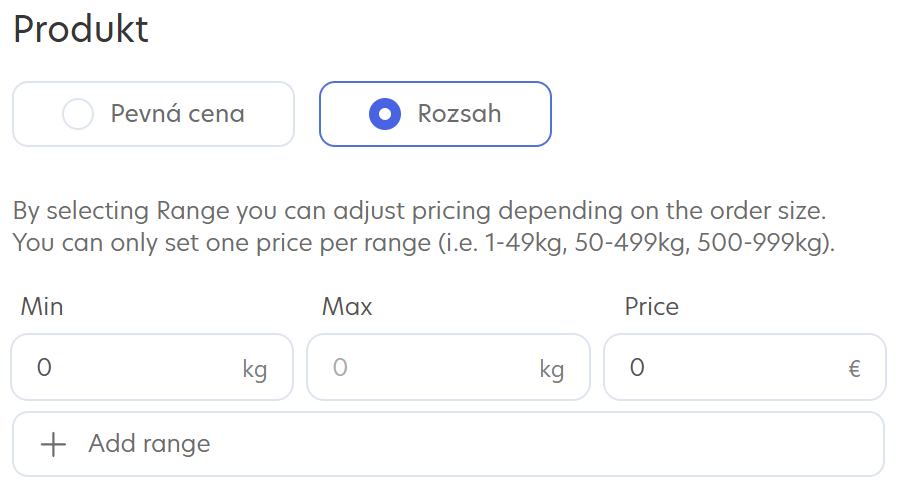Click the 0 value in Price field
The width and height of the screenshot is (902, 496).
[x=637, y=367]
